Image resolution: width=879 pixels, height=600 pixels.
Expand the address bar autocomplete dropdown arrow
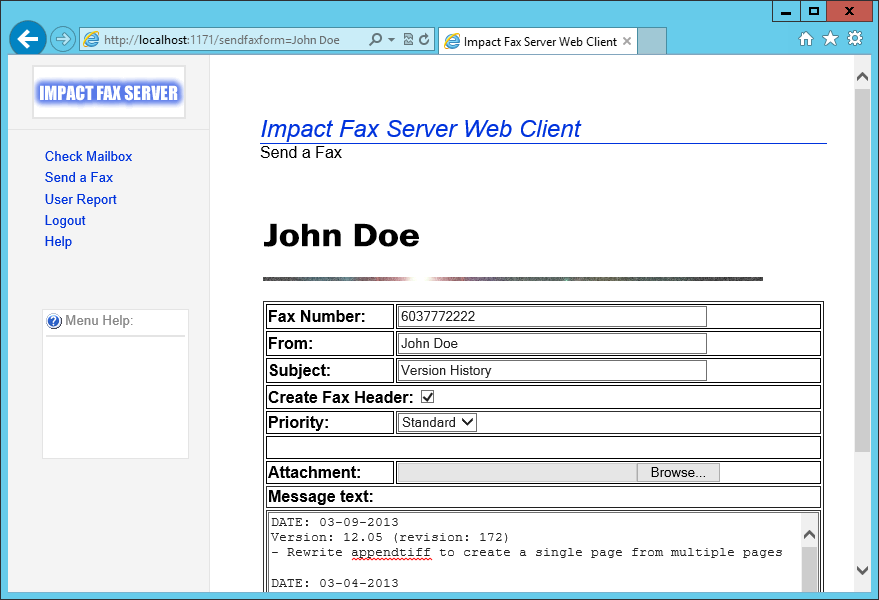tap(391, 40)
